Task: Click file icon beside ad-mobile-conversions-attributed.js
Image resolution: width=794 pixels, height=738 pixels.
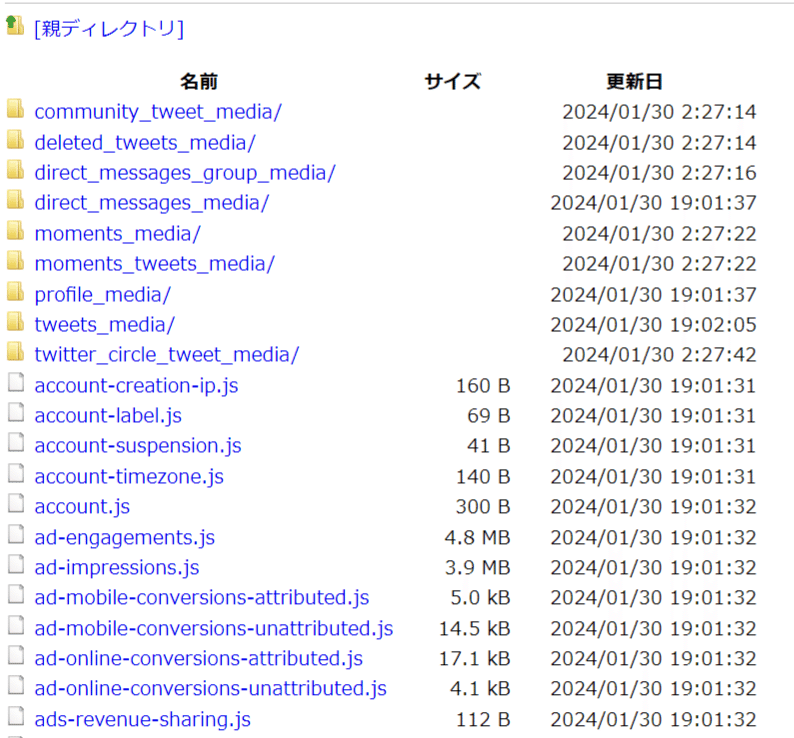Action: pos(16,594)
